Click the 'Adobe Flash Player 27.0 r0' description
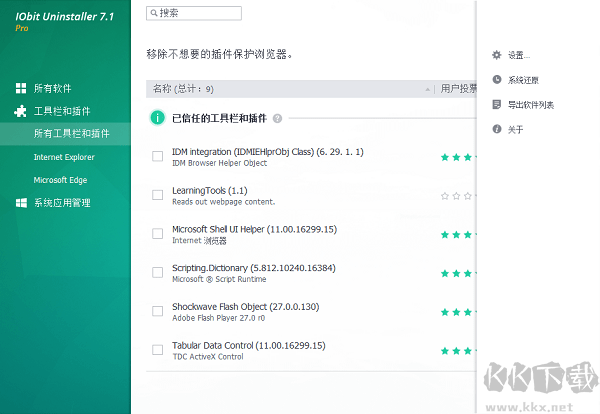Image resolution: width=600 pixels, height=414 pixels. click(x=218, y=318)
